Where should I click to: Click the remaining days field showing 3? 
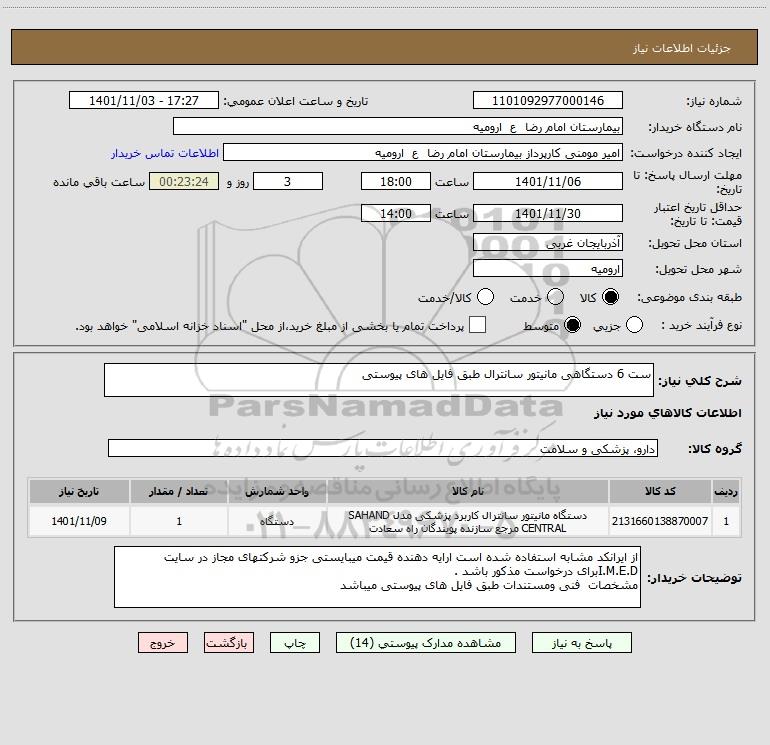click(288, 182)
